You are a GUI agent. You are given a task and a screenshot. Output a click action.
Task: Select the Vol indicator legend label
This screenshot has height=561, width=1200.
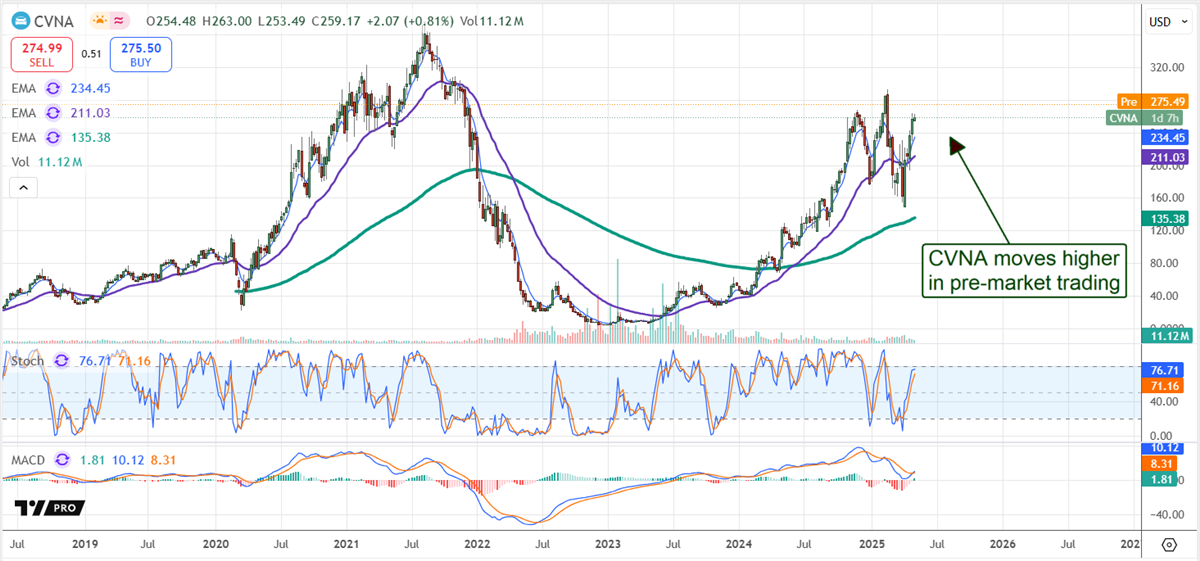tap(19, 161)
